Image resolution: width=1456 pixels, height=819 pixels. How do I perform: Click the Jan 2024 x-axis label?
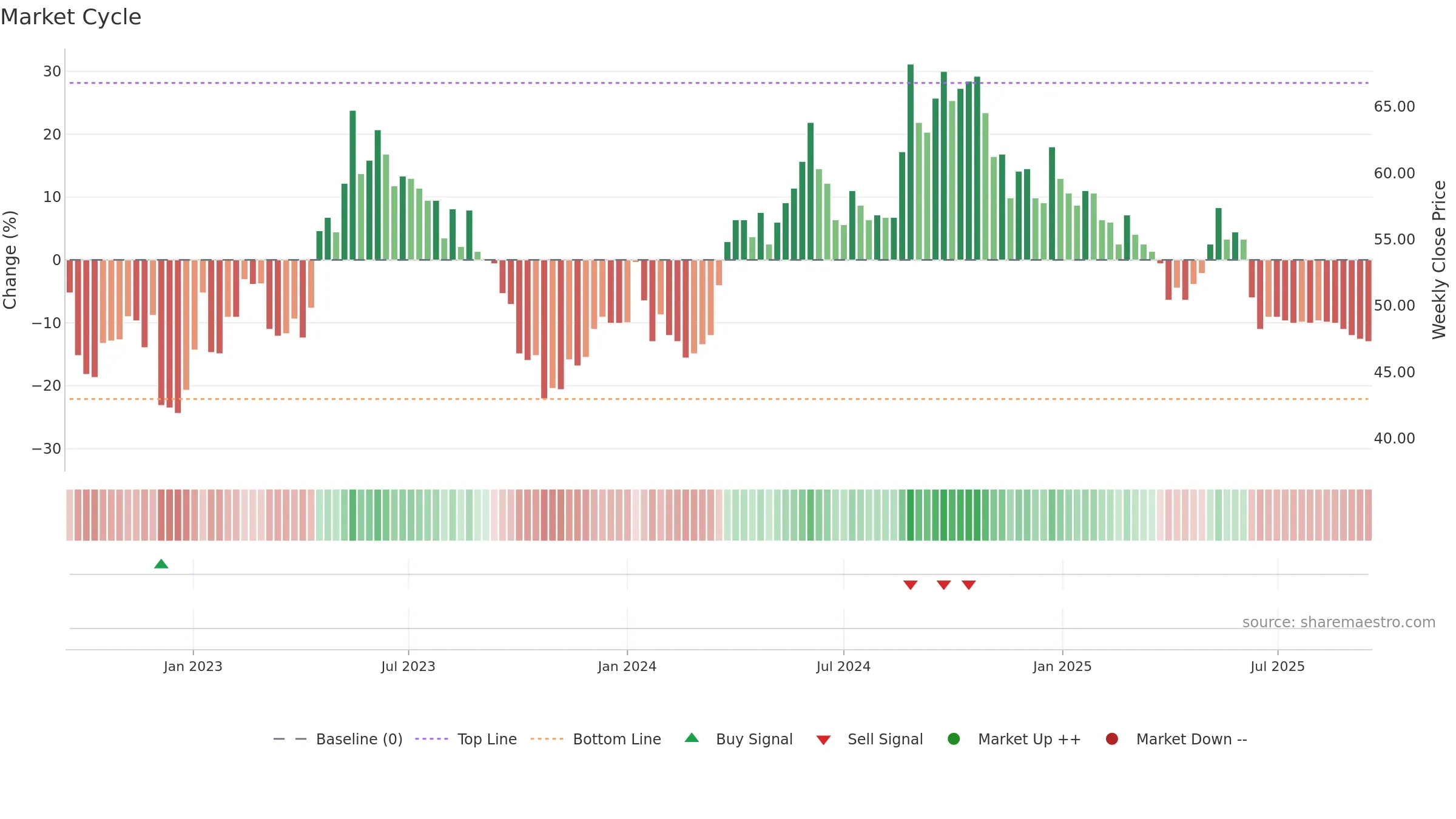point(627,666)
